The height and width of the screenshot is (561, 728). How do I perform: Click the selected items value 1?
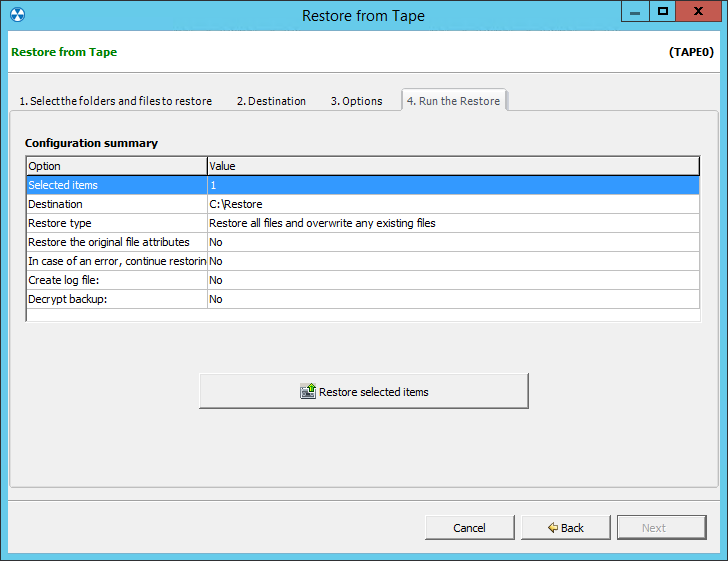click(213, 185)
